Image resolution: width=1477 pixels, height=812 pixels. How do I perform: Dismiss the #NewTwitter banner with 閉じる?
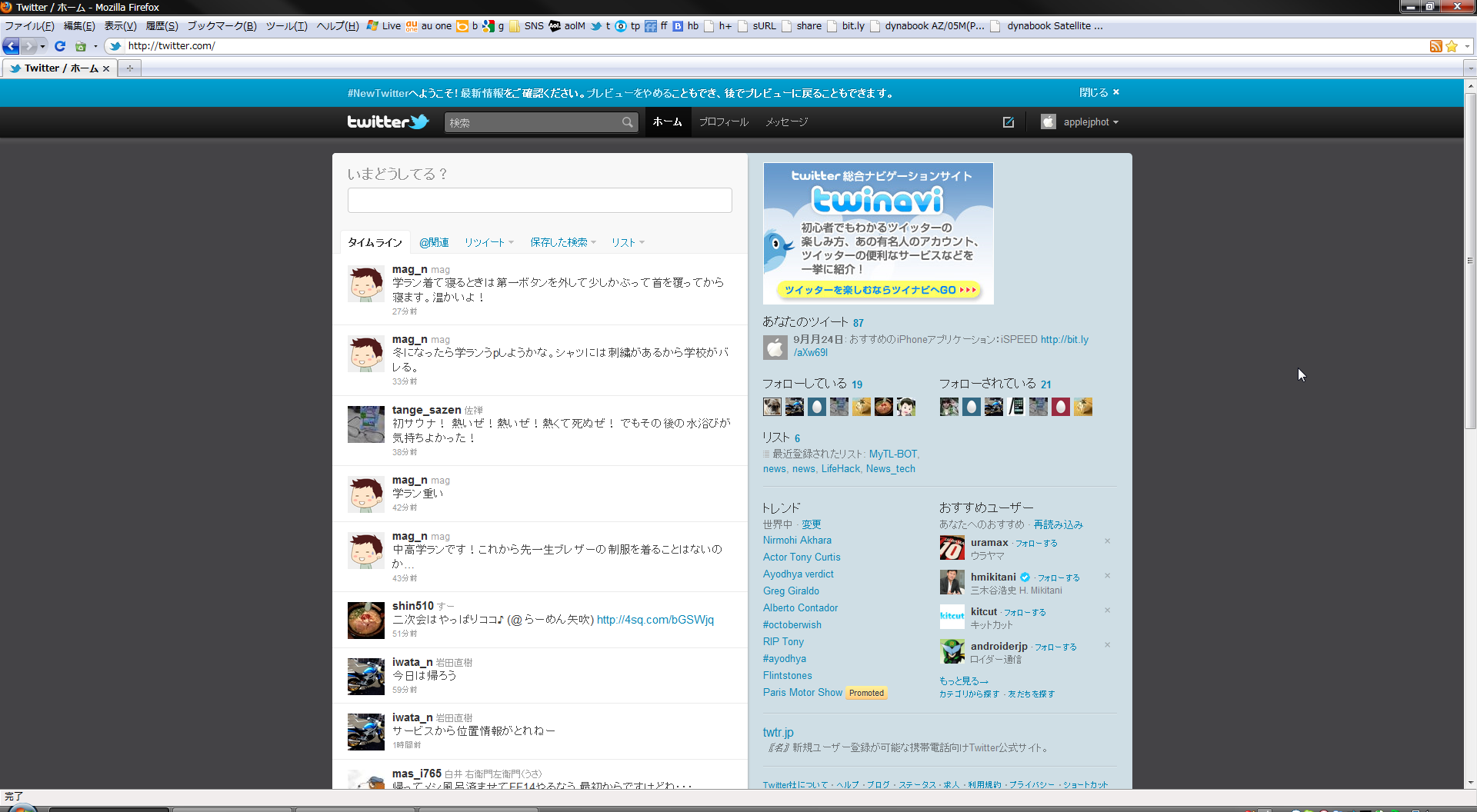coord(1099,92)
